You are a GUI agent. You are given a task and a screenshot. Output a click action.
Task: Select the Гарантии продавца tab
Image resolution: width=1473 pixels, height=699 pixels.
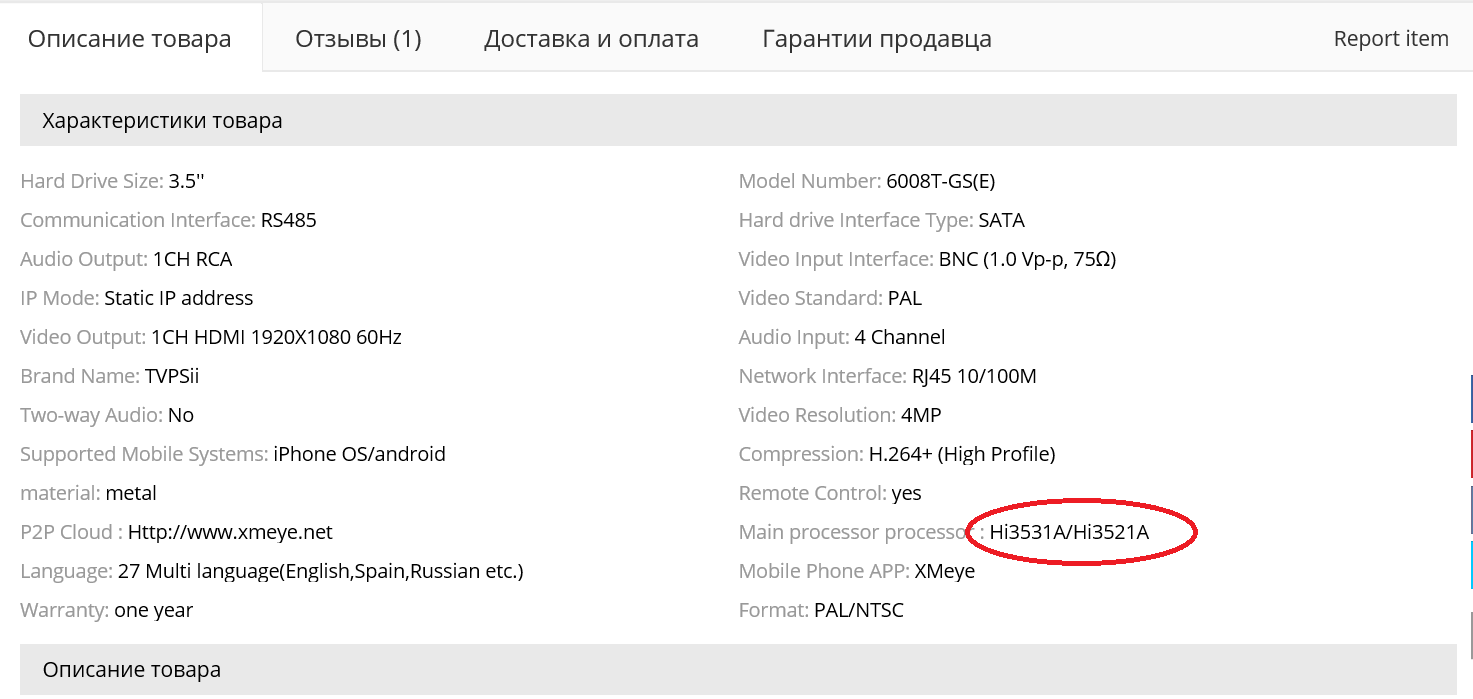pyautogui.click(x=877, y=39)
